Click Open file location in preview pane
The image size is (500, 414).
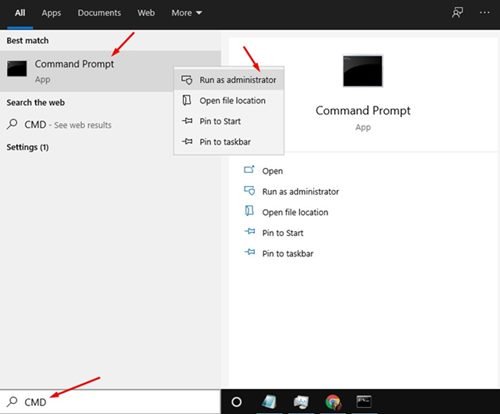[295, 212]
